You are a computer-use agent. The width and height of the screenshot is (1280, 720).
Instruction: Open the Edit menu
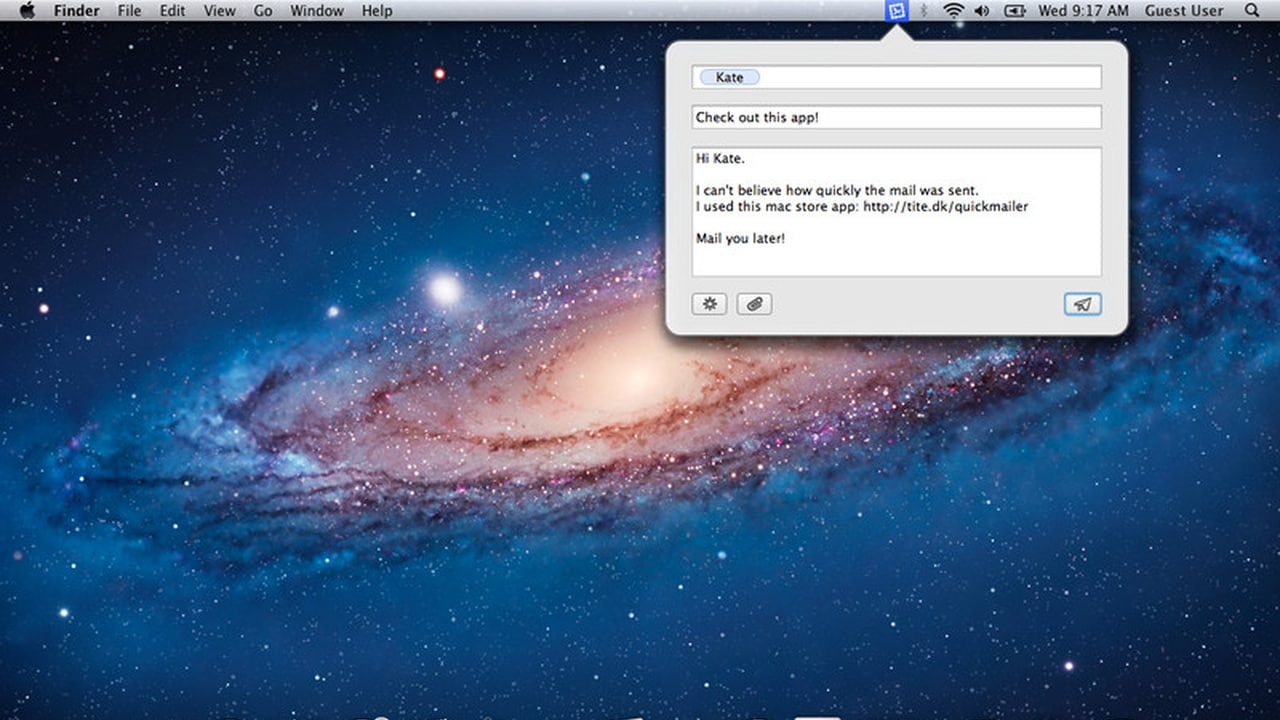[173, 11]
